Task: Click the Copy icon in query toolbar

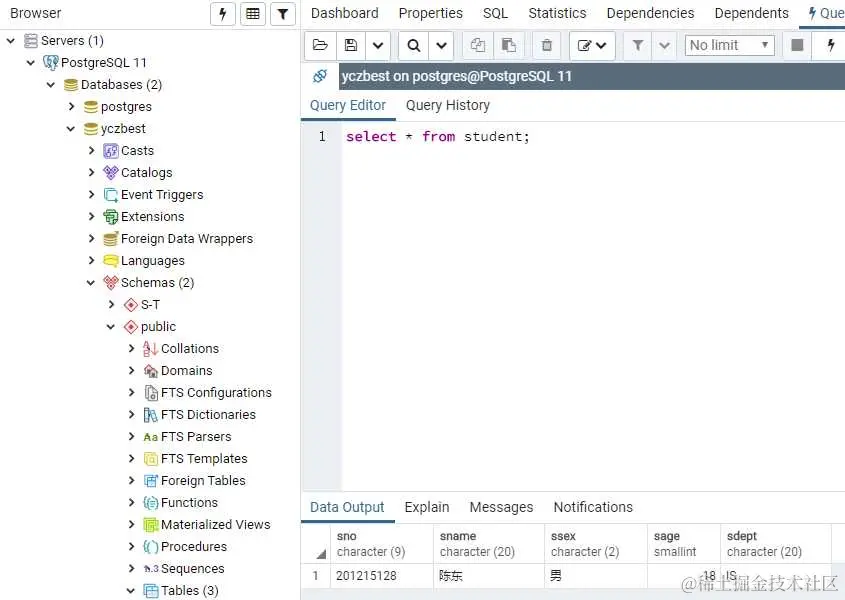Action: (x=477, y=45)
